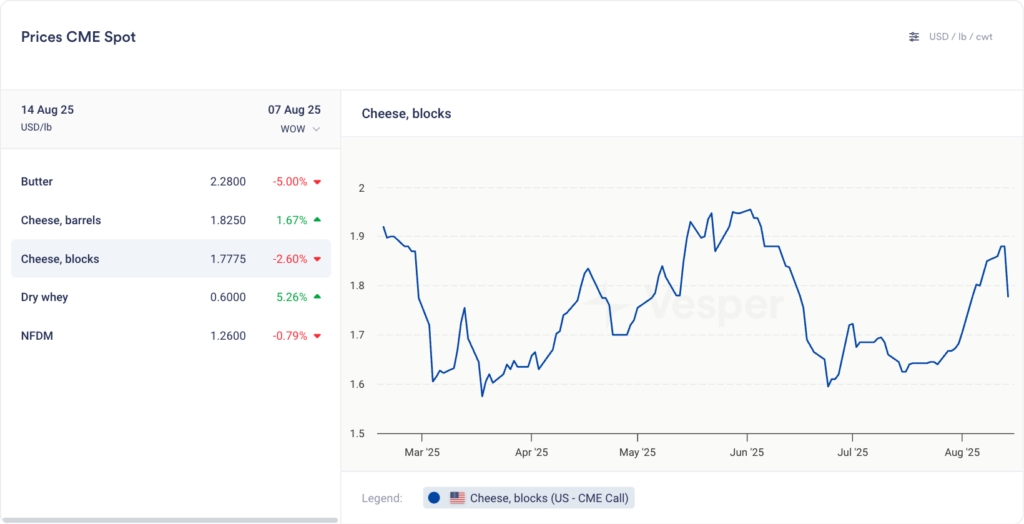Click the US flag icon in legend
The image size is (1024, 524).
(x=457, y=498)
